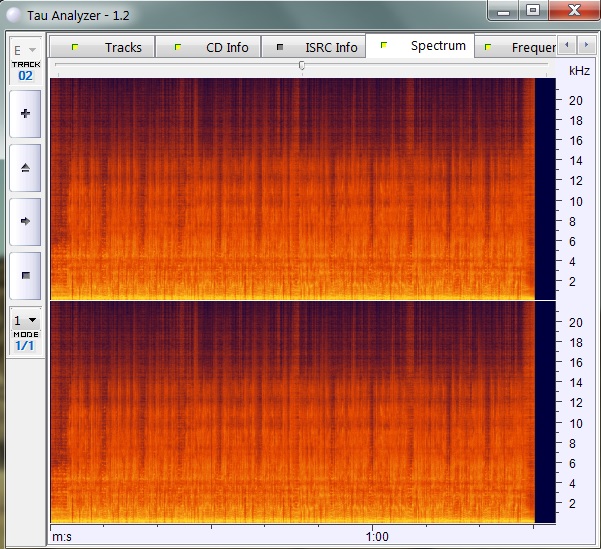Open the CD Info tab
The width and height of the screenshot is (601, 549).
[216, 47]
